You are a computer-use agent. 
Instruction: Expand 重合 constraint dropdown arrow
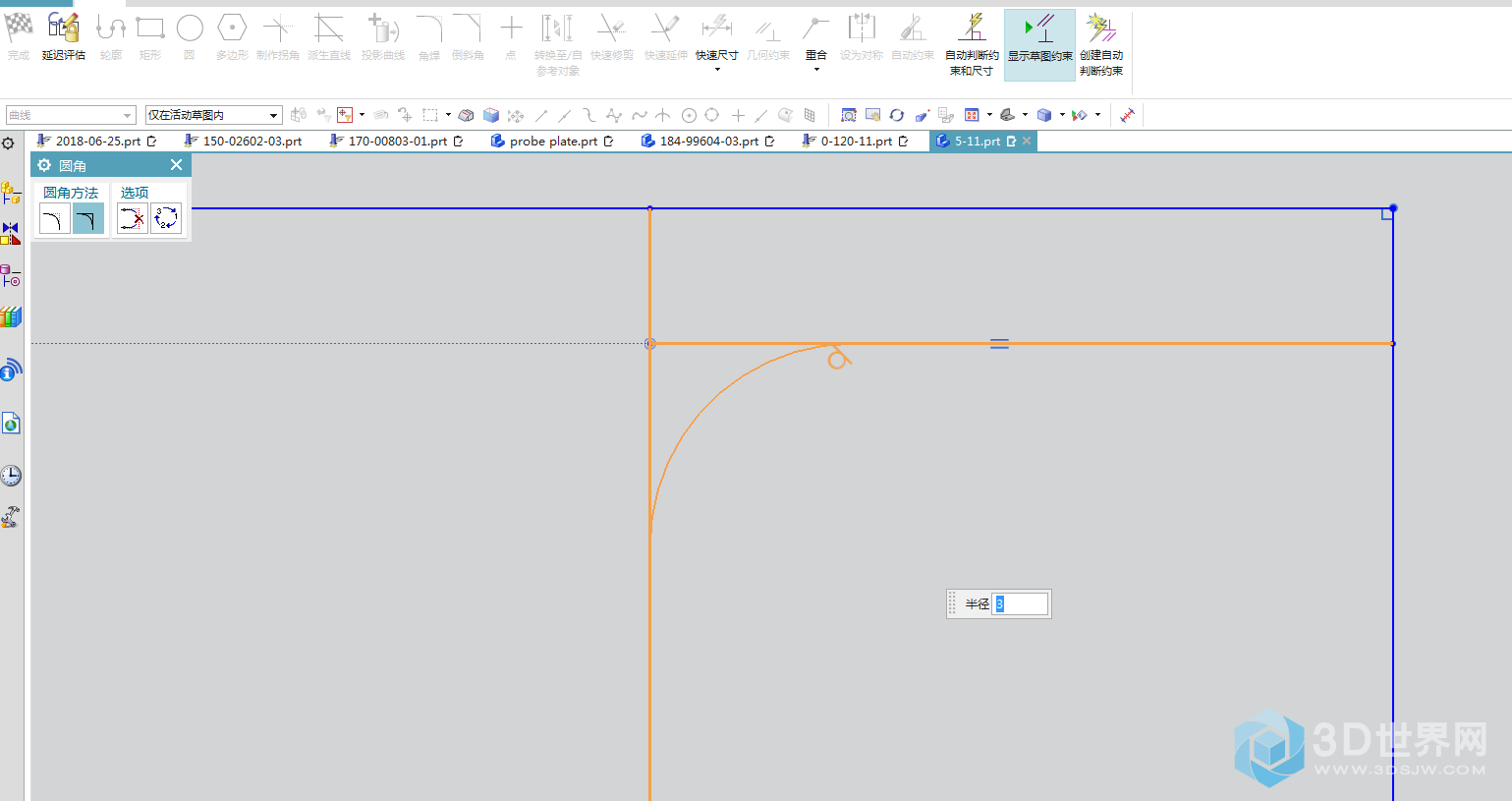click(815, 70)
